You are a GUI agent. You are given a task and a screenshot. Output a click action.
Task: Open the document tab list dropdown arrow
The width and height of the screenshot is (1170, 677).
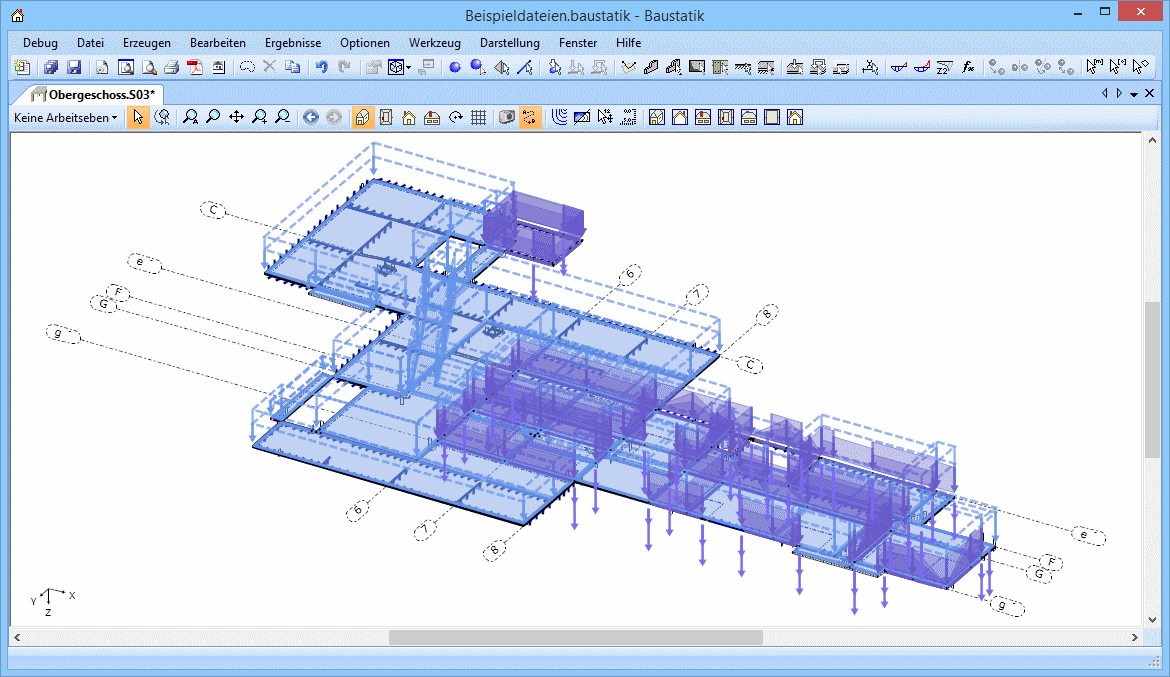tap(1134, 94)
